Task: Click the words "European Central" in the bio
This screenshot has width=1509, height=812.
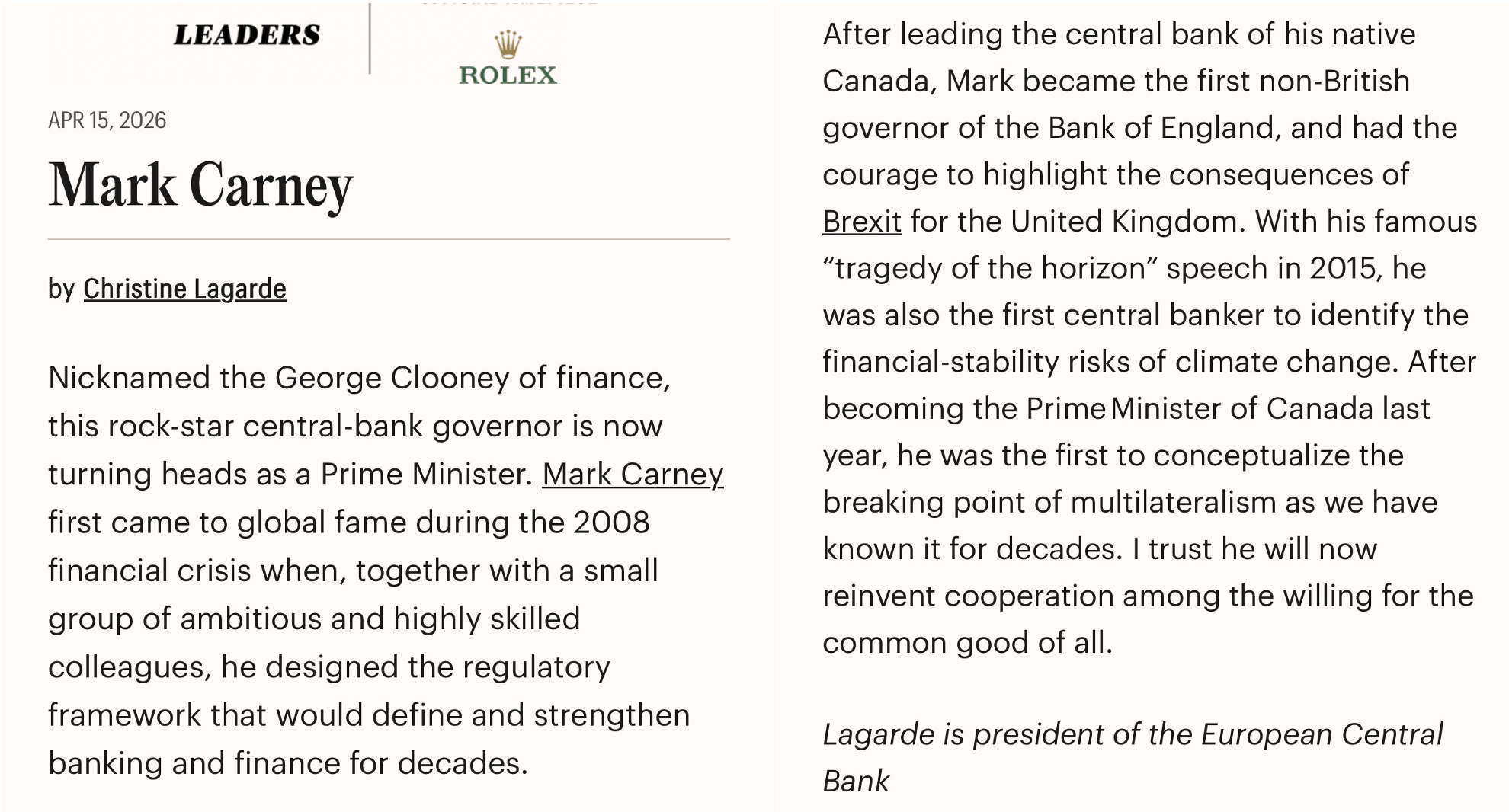Action: pyautogui.click(x=1322, y=735)
